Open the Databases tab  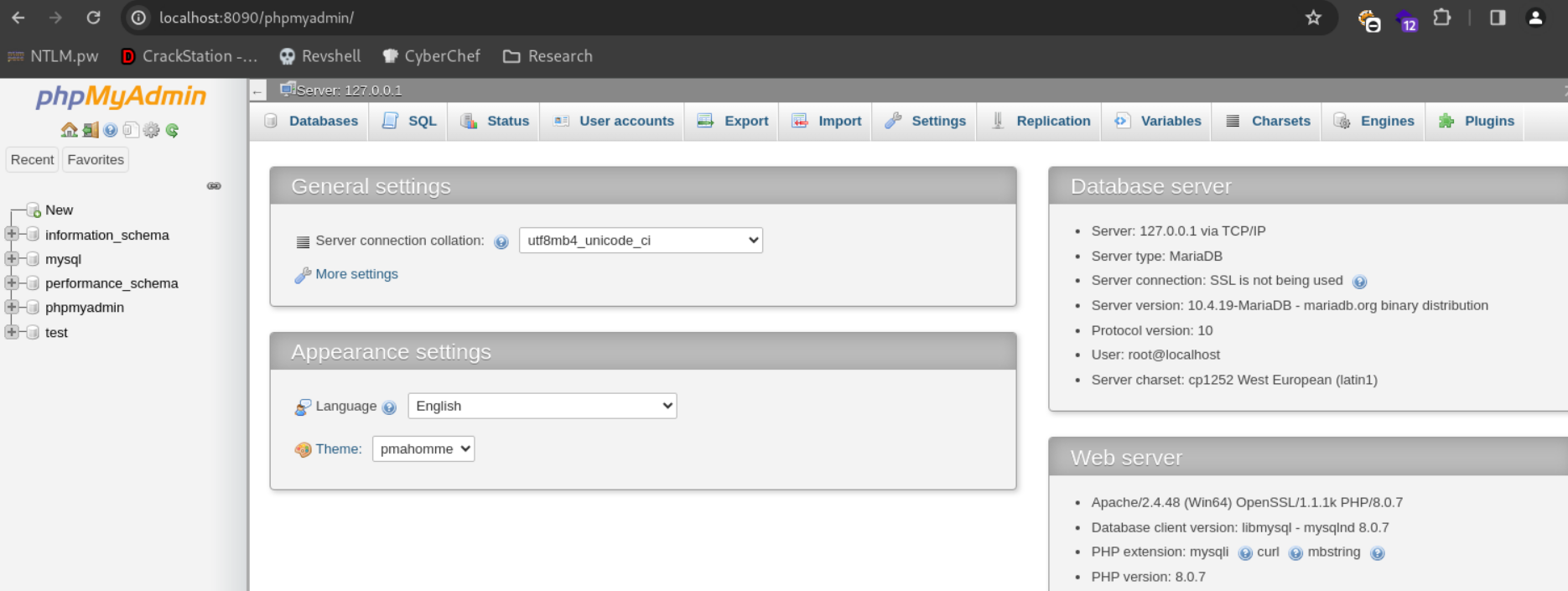coord(310,121)
